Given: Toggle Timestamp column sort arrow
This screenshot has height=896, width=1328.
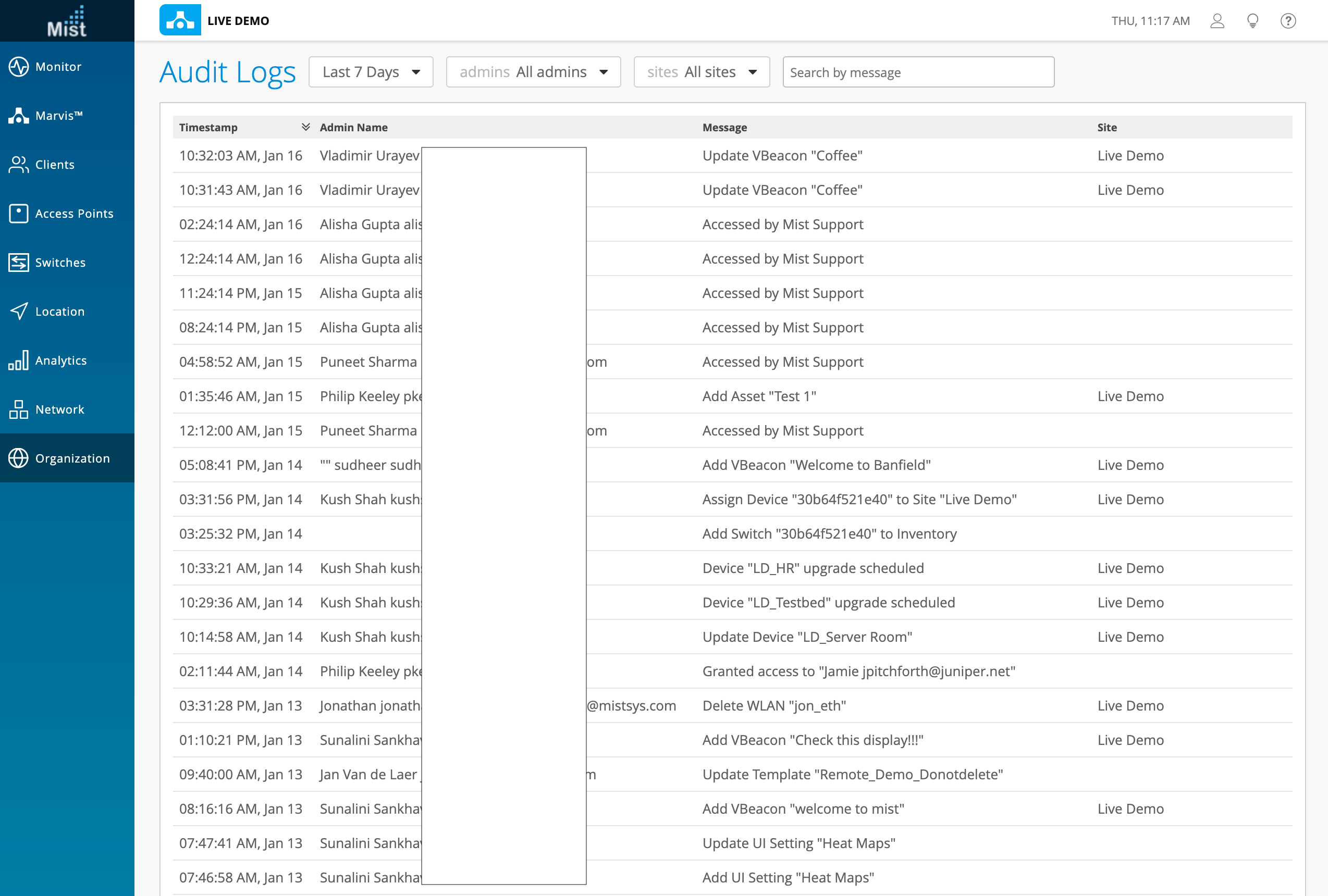Looking at the screenshot, I should (x=306, y=127).
